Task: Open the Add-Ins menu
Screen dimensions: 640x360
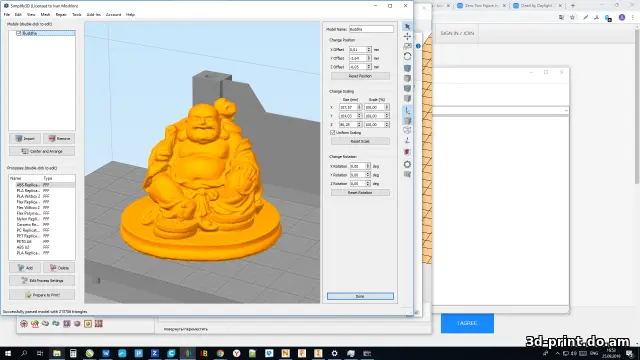Action: pyautogui.click(x=93, y=15)
